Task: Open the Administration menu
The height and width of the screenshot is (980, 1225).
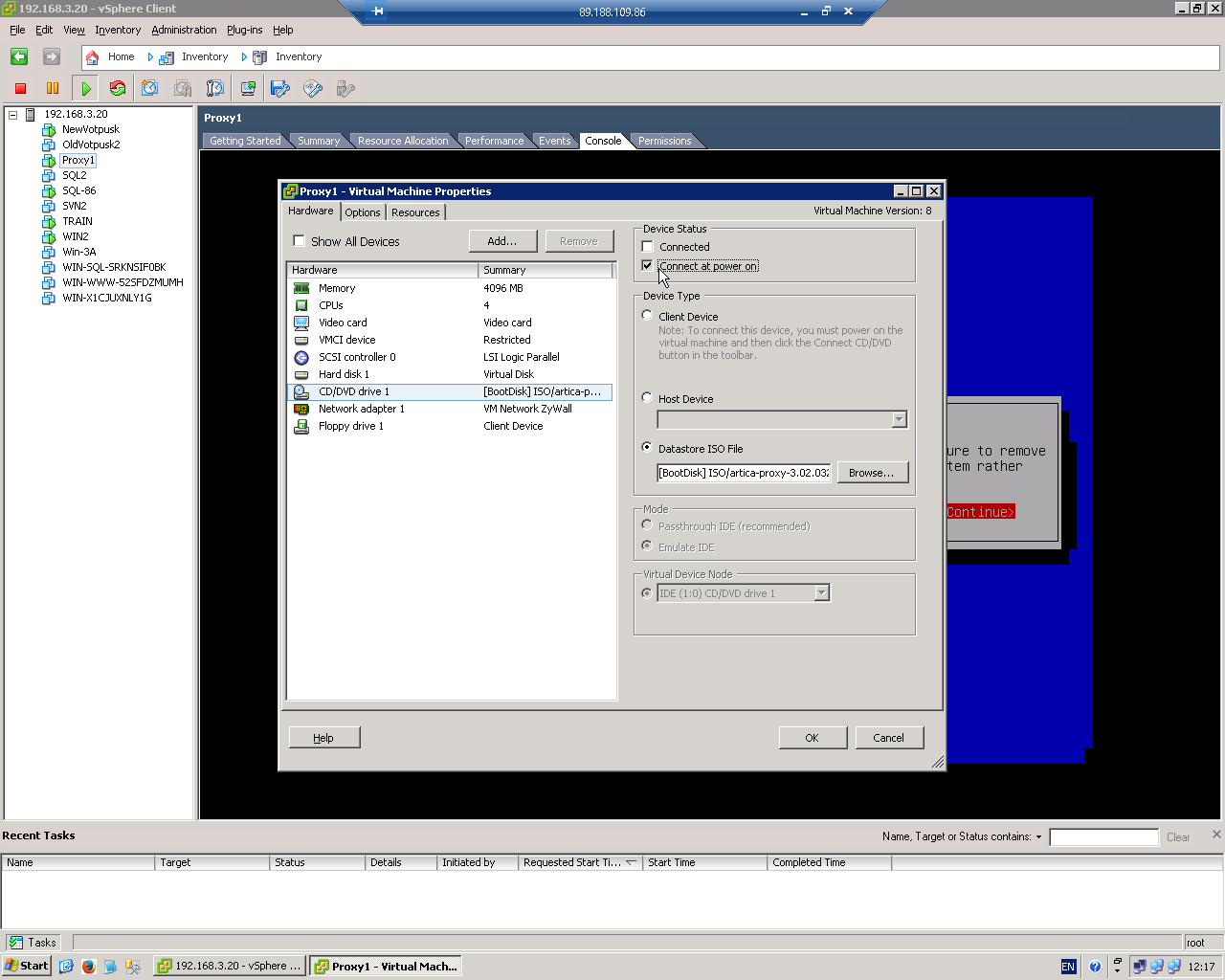Action: [184, 30]
